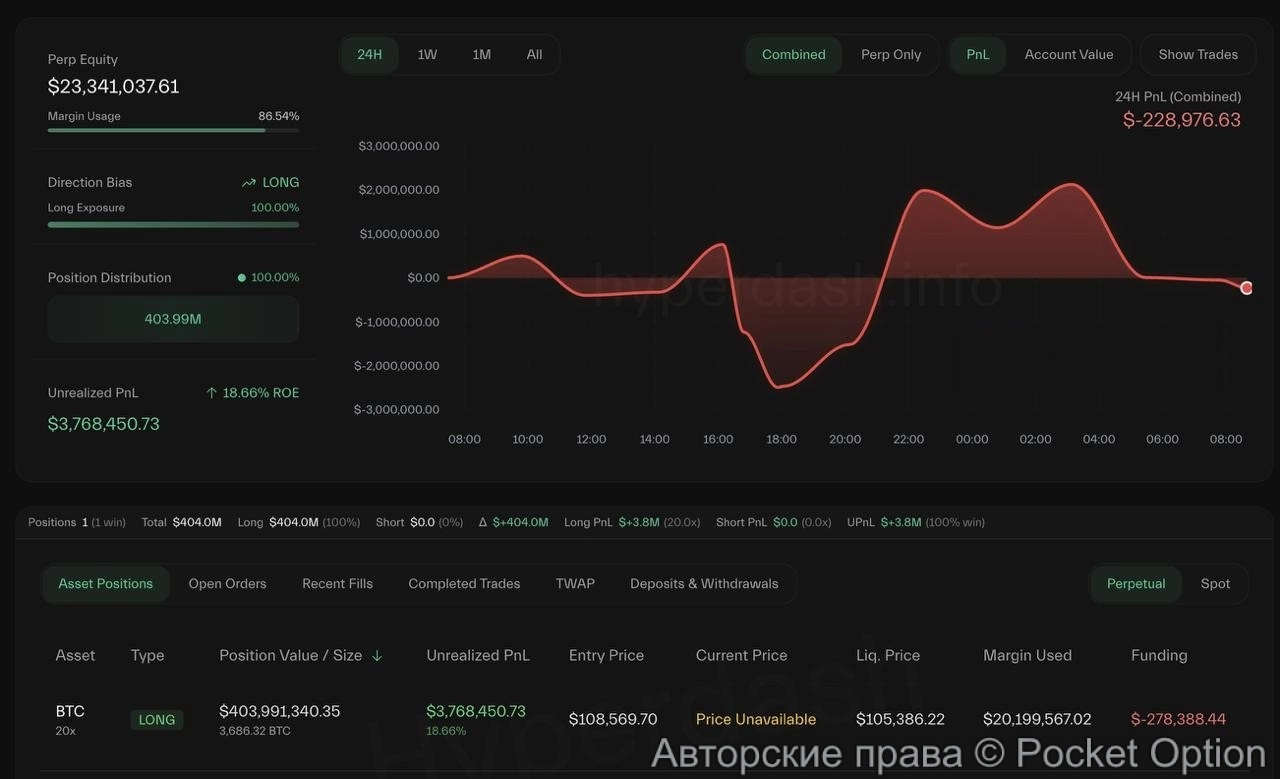
Task: Click the upward ROE arrow next to Unrealized PnL
Action: 212,392
